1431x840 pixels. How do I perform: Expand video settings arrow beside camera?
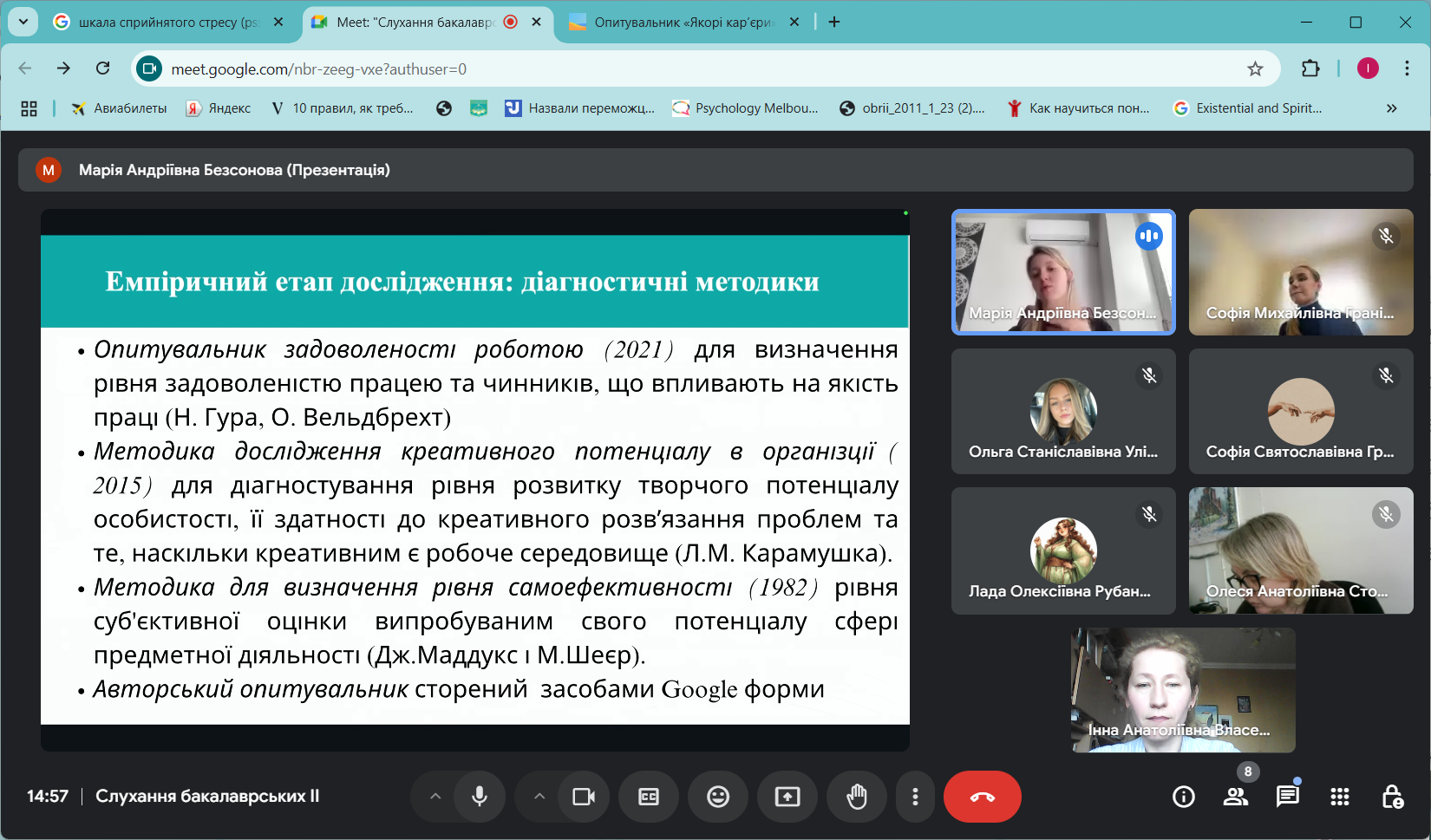[x=539, y=797]
